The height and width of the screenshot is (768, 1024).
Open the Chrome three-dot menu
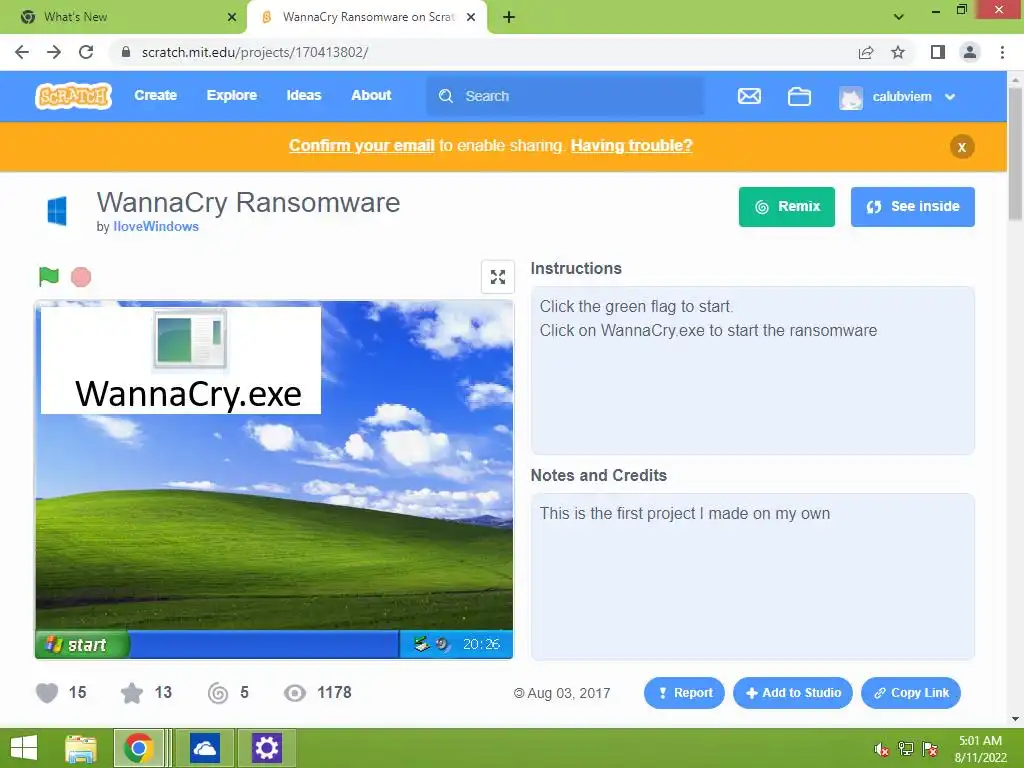(x=1002, y=52)
